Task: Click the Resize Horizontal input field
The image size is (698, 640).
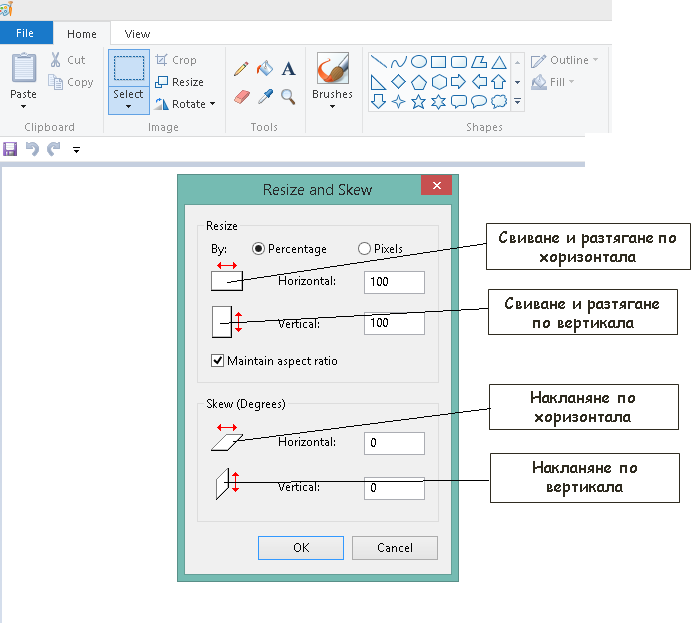Action: (x=394, y=282)
